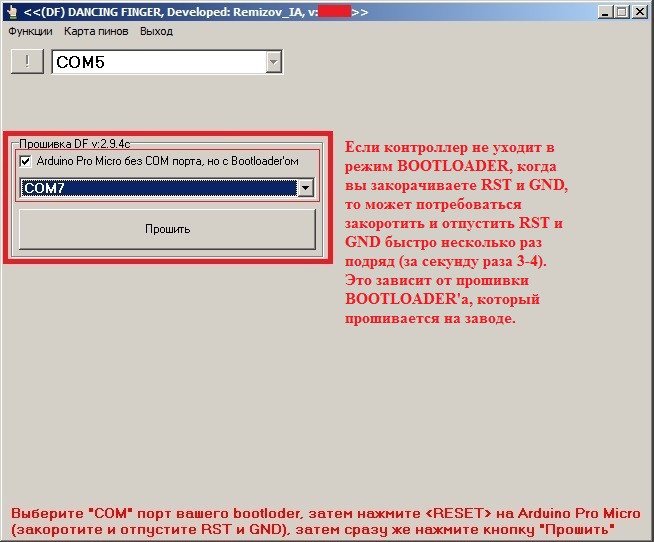Open the Карта пинов menu
Image resolution: width=654 pixels, height=542 pixels.
tap(96, 32)
